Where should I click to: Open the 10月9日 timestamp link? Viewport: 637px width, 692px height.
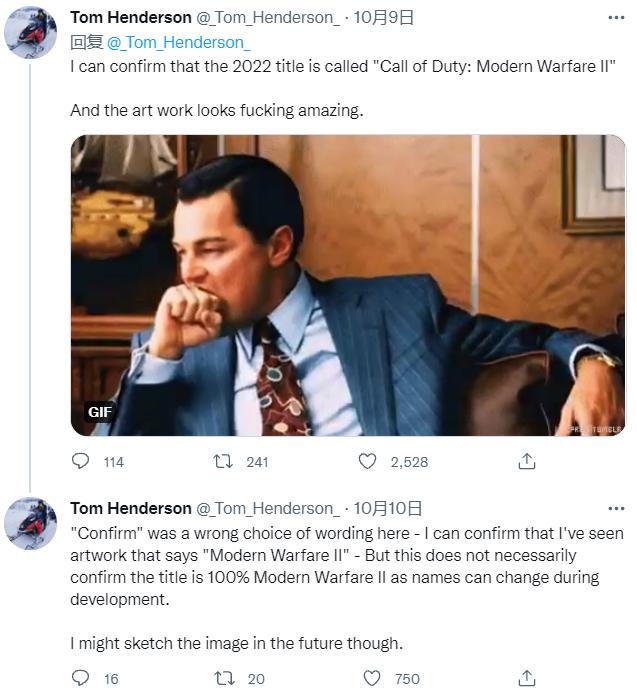click(x=387, y=18)
